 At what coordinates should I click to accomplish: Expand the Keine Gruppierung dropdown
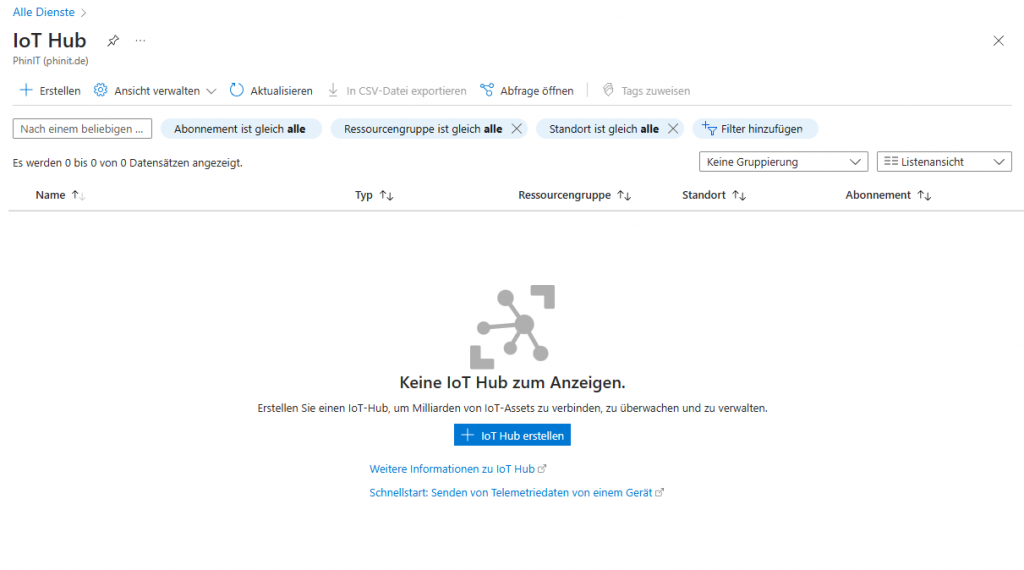[x=783, y=162]
